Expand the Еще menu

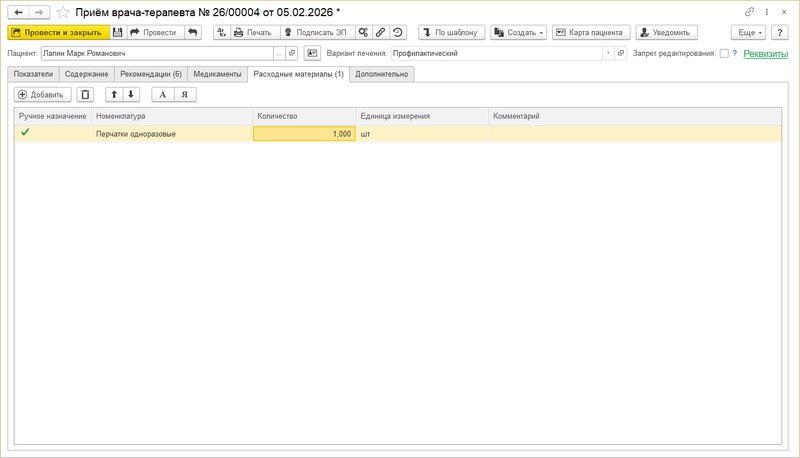[x=748, y=32]
